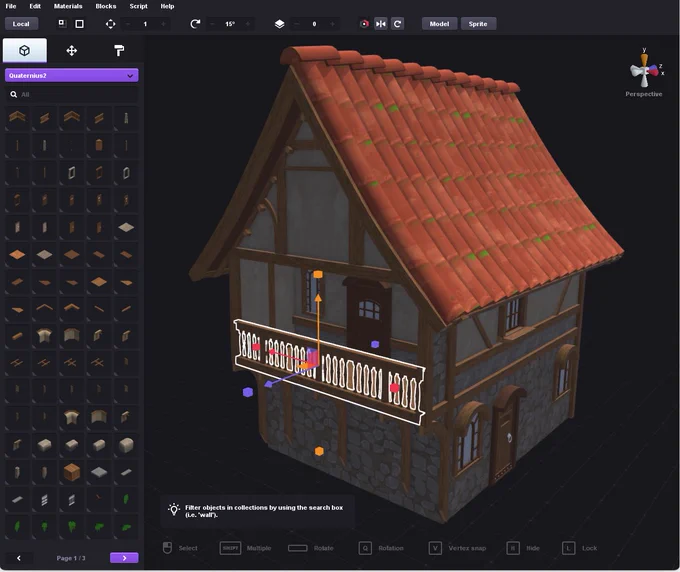Screen dimensions: 680x572
Task: Click the L Lock shortcut hint
Action: click(x=579, y=548)
